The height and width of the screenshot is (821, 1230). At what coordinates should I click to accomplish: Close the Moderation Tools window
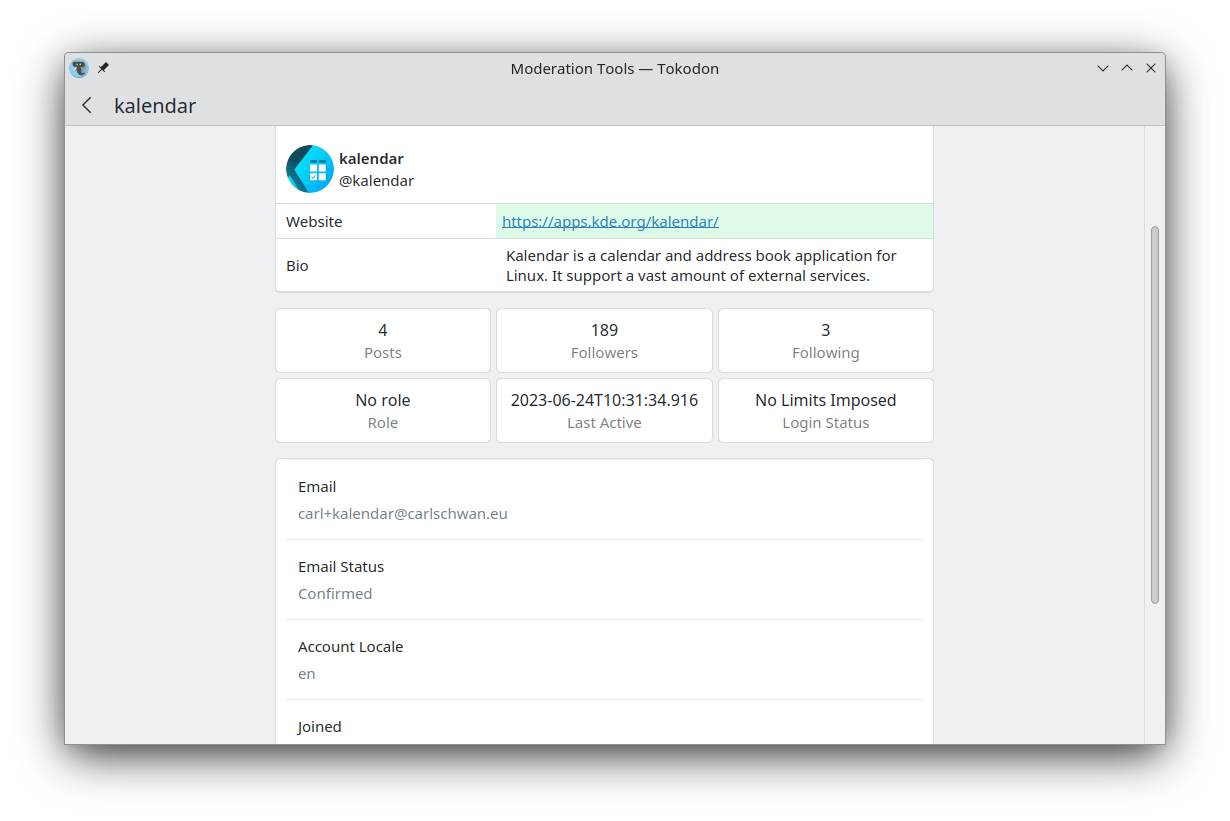[1151, 68]
